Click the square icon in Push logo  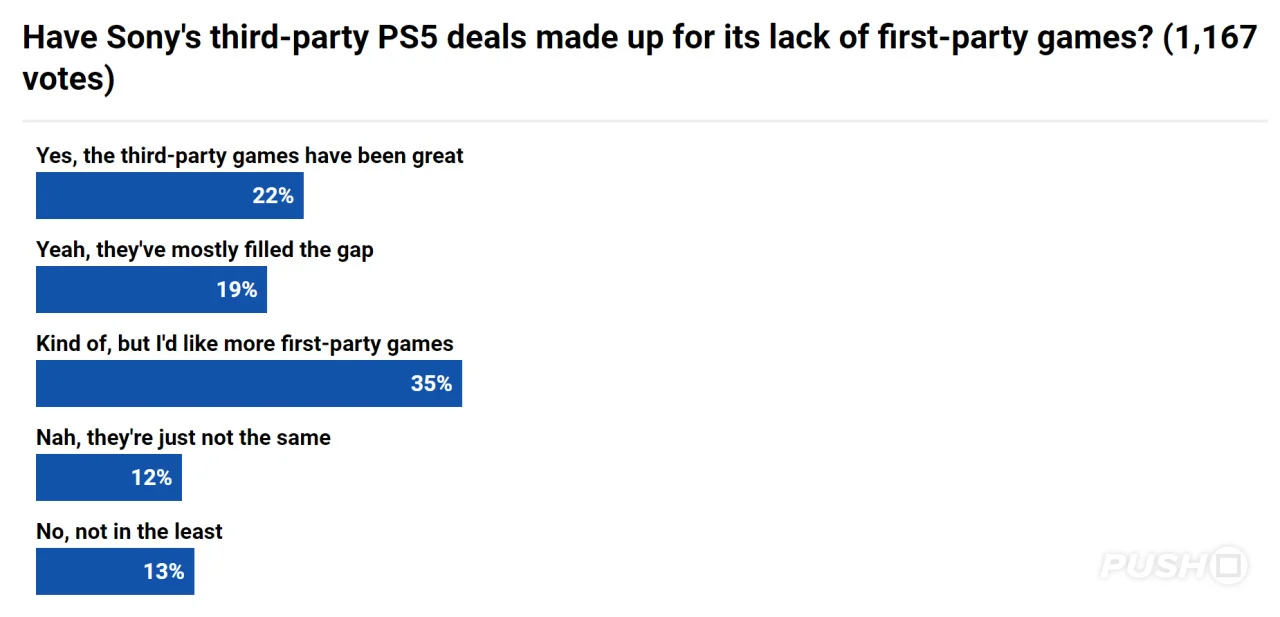coord(1229,566)
